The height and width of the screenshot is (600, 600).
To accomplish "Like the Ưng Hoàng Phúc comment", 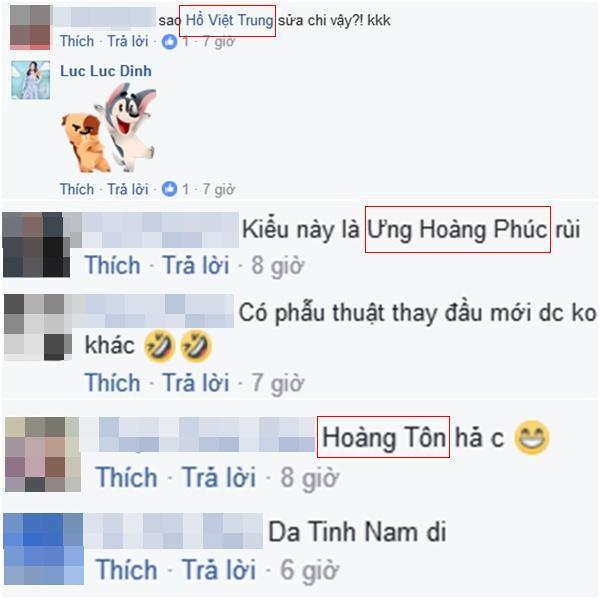I will (x=112, y=265).
